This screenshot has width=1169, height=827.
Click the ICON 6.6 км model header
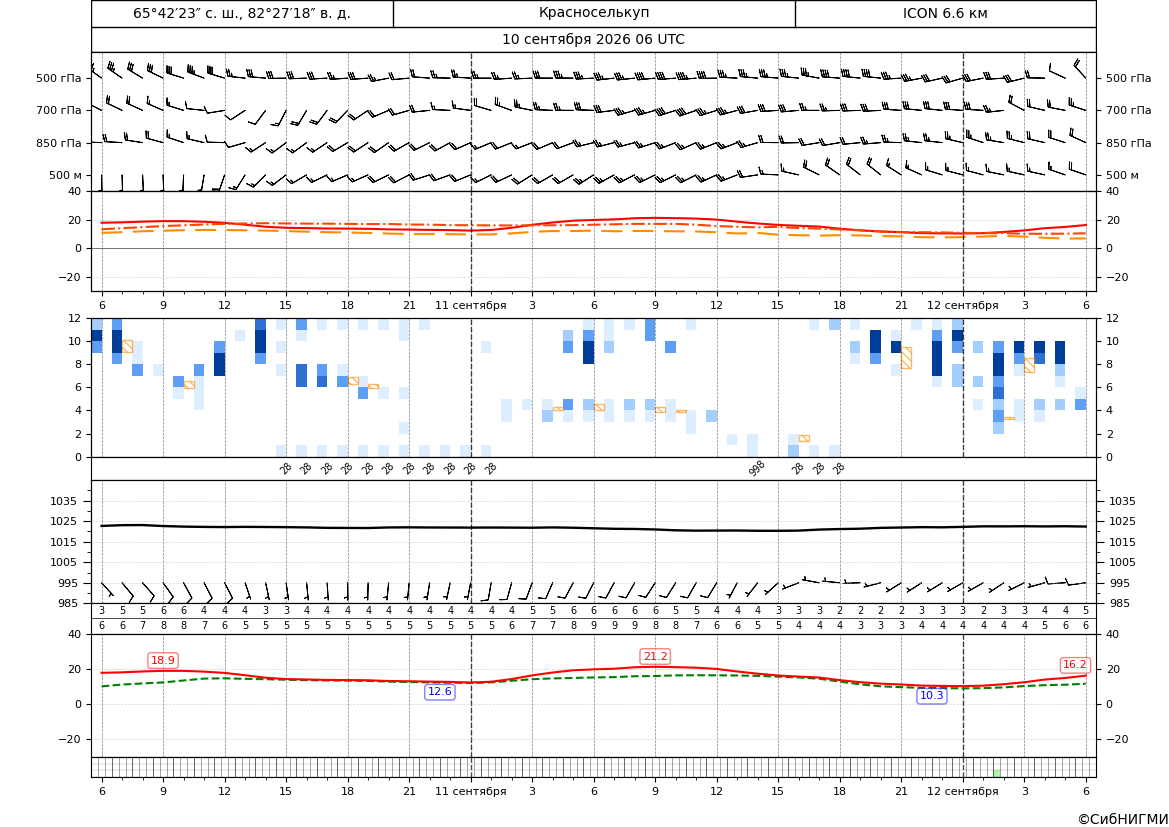tap(945, 13)
